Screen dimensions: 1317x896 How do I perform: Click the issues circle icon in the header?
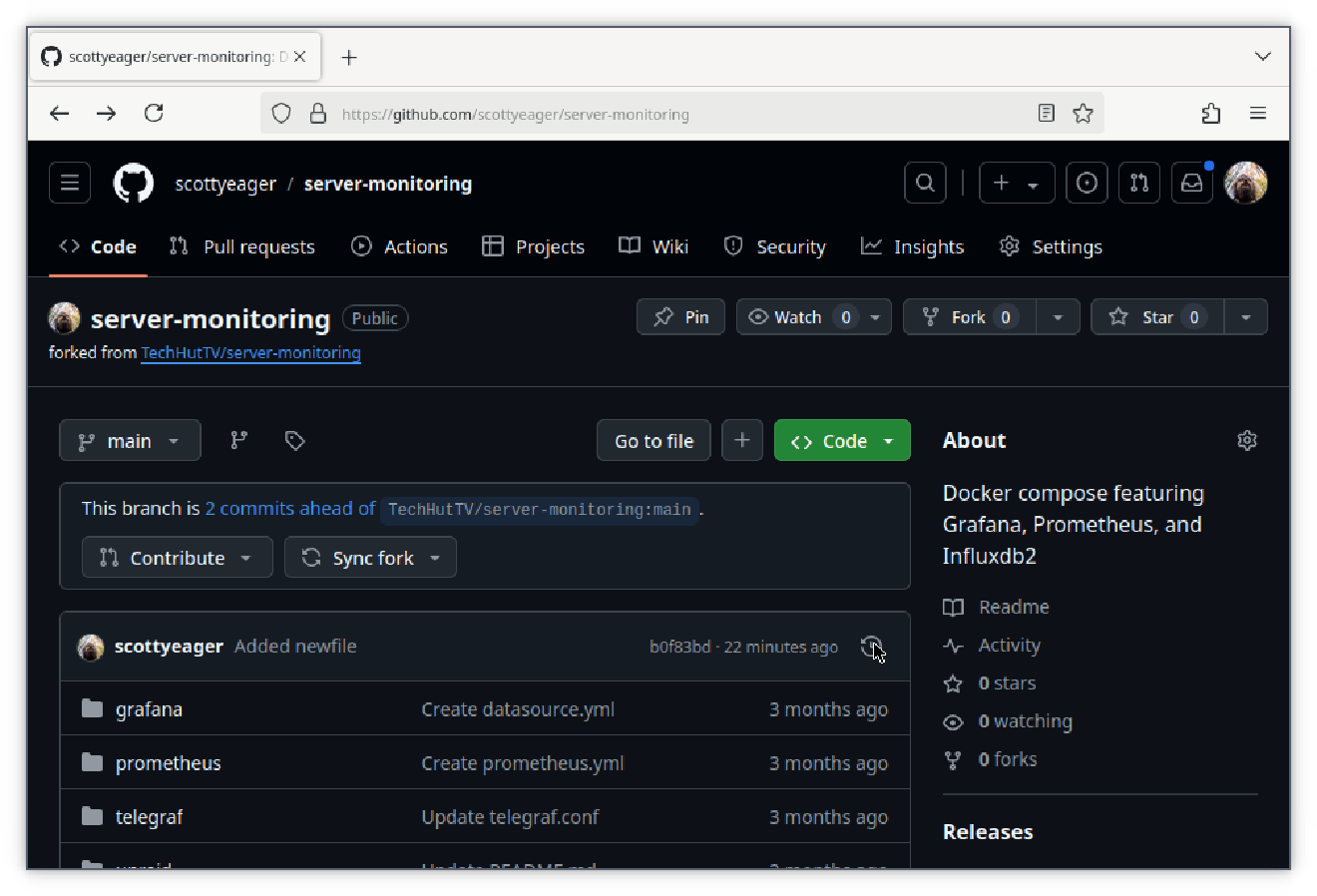pos(1087,183)
